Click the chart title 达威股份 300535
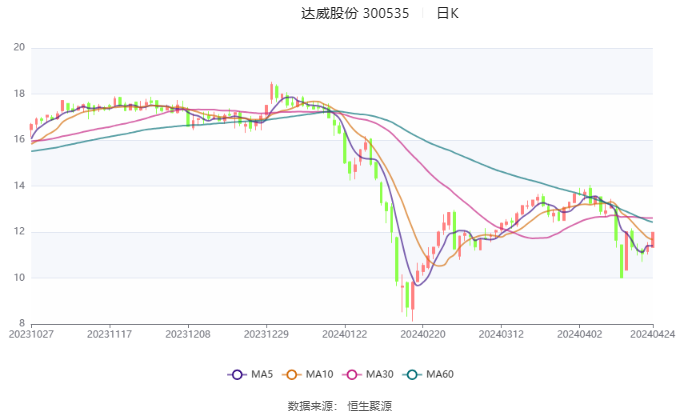Viewport: 680px width, 413px height. (355, 13)
